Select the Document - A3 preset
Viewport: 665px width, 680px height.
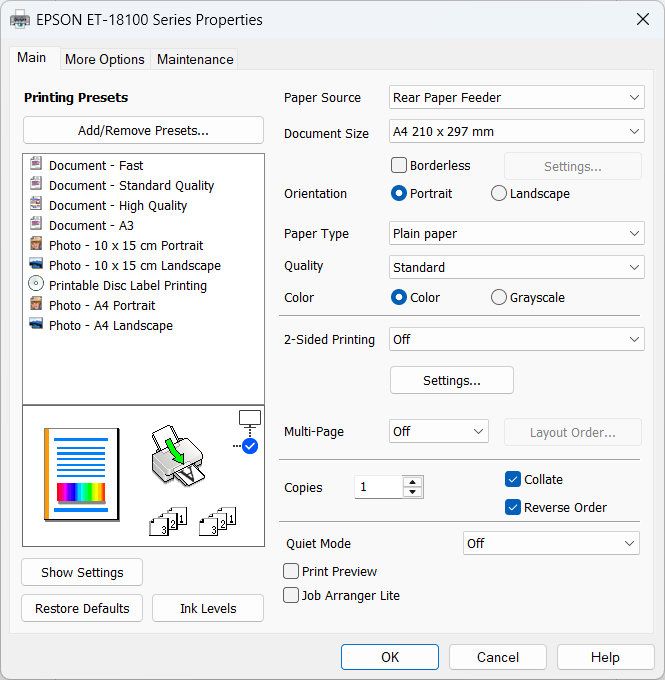[91, 226]
